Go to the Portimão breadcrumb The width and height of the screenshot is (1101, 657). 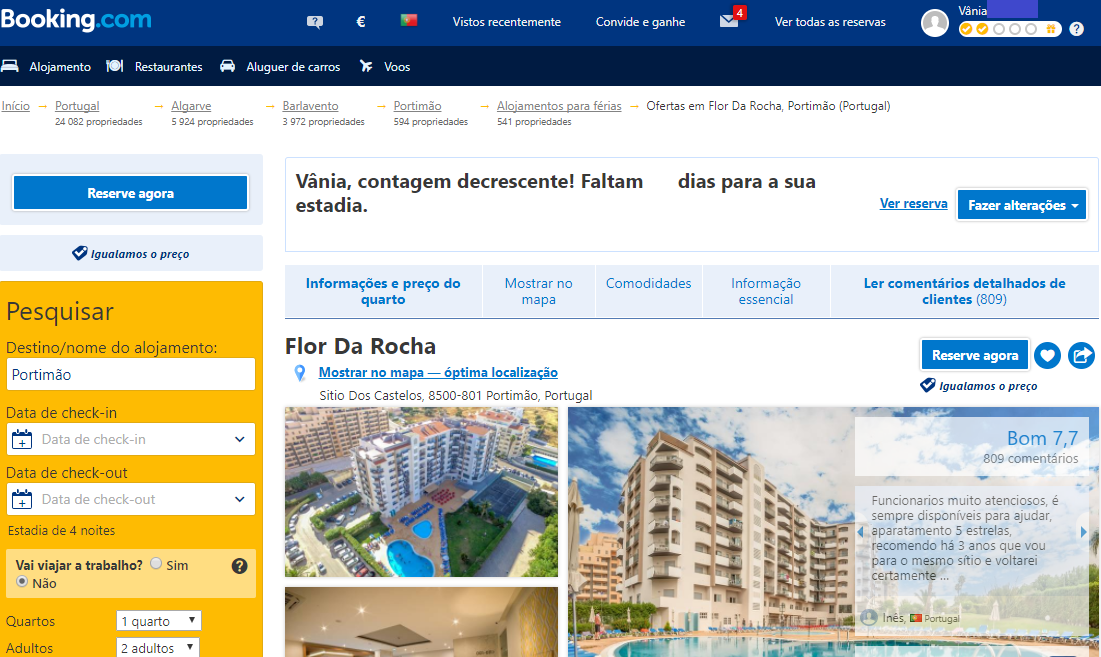tap(417, 106)
